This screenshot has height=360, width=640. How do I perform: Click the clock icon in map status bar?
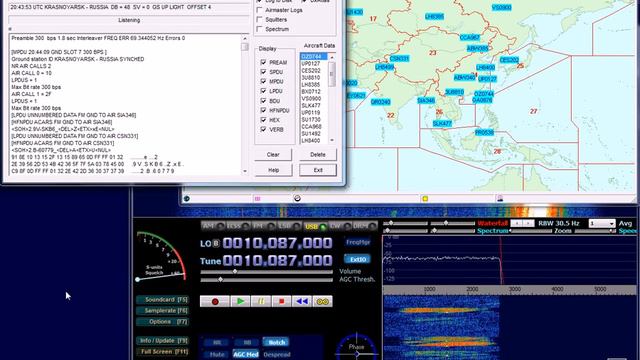tap(297, 198)
